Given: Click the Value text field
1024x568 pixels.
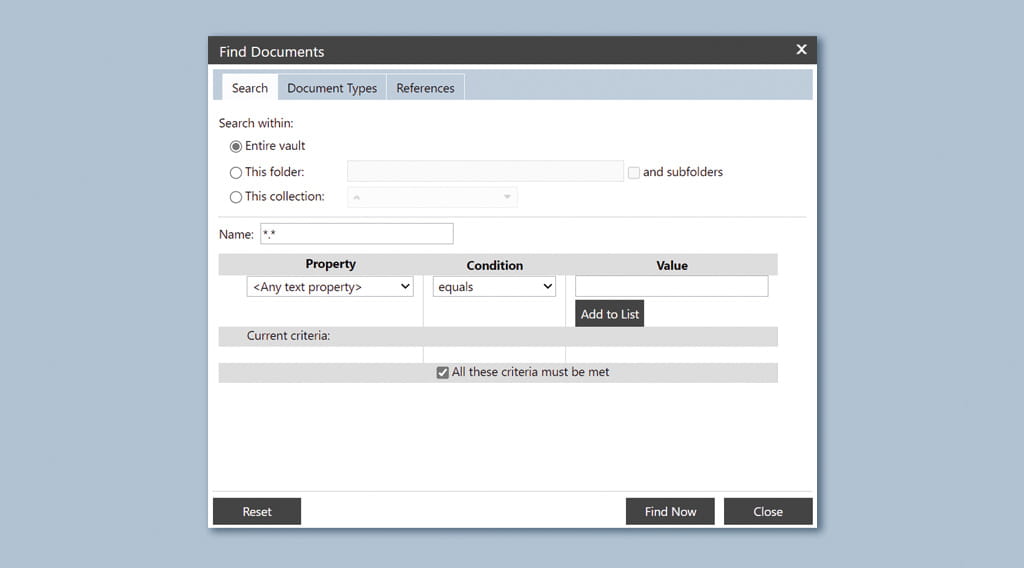Looking at the screenshot, I should pyautogui.click(x=671, y=287).
